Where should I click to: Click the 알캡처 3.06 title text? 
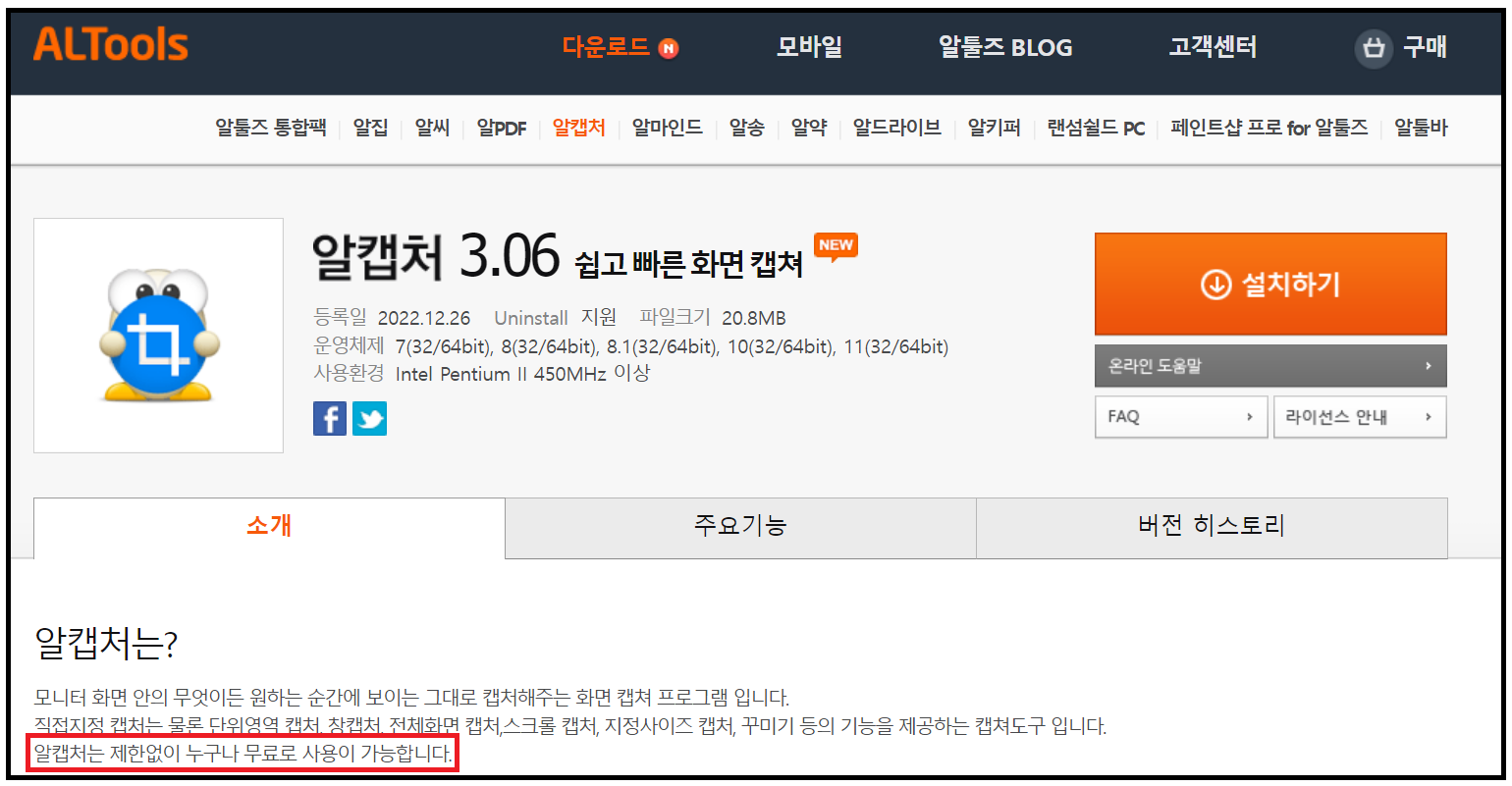(435, 256)
